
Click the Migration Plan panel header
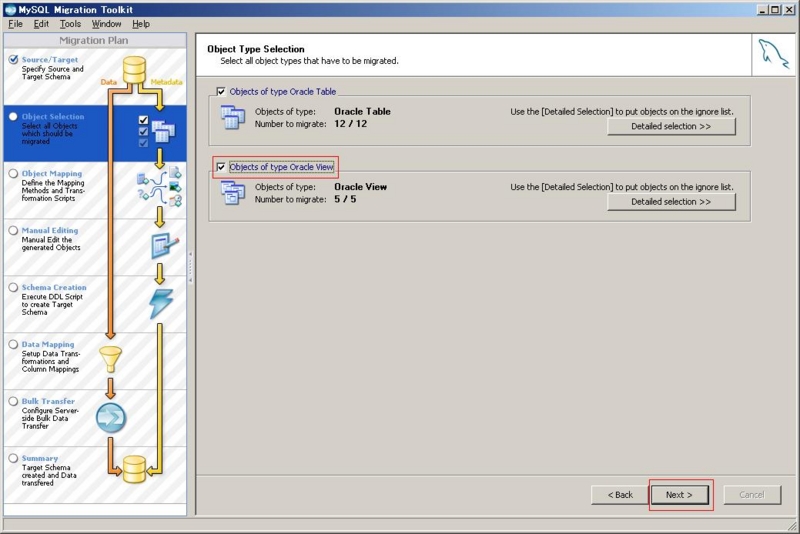(94, 40)
